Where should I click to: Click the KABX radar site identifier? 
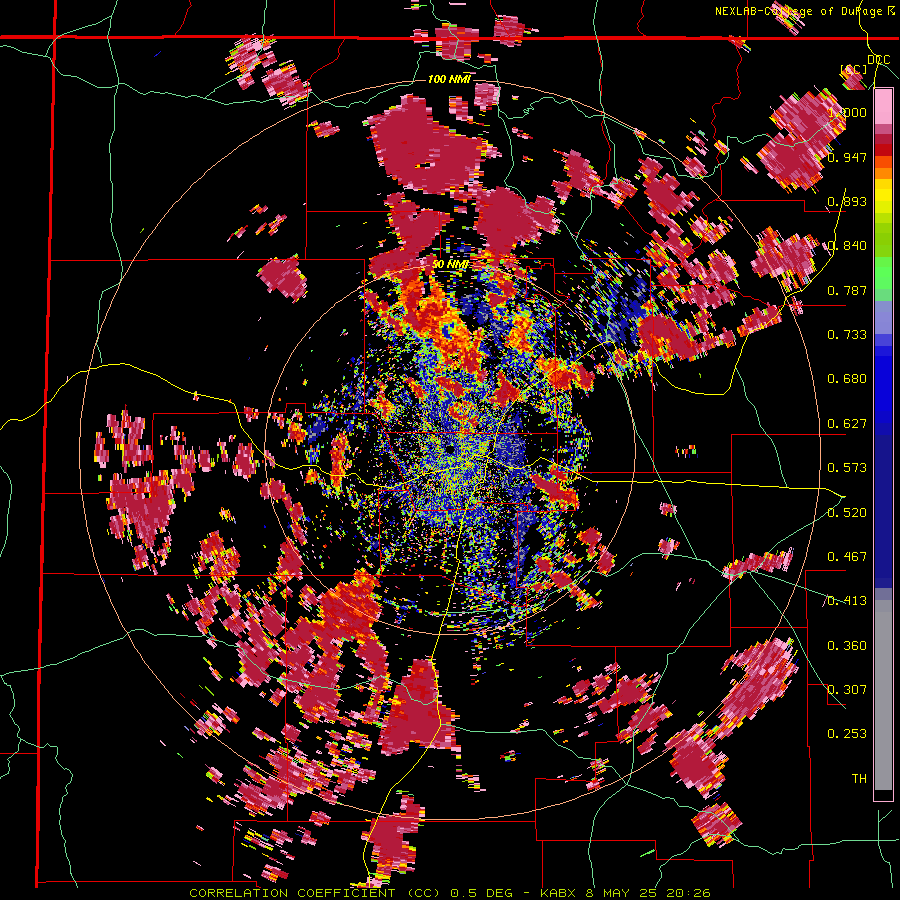click(x=559, y=893)
